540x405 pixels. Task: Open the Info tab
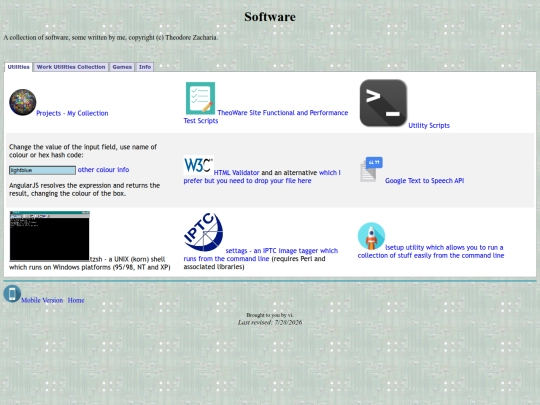[x=145, y=67]
